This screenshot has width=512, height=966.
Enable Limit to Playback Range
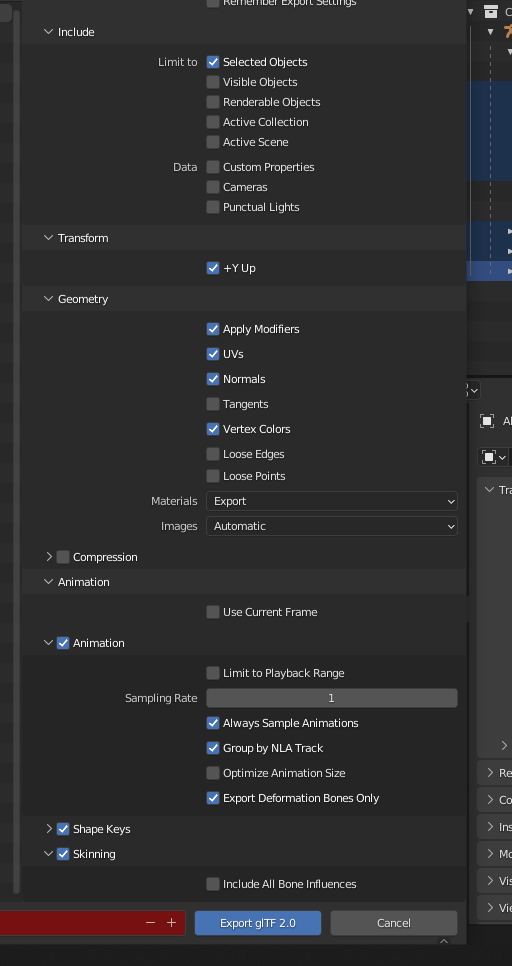click(213, 673)
